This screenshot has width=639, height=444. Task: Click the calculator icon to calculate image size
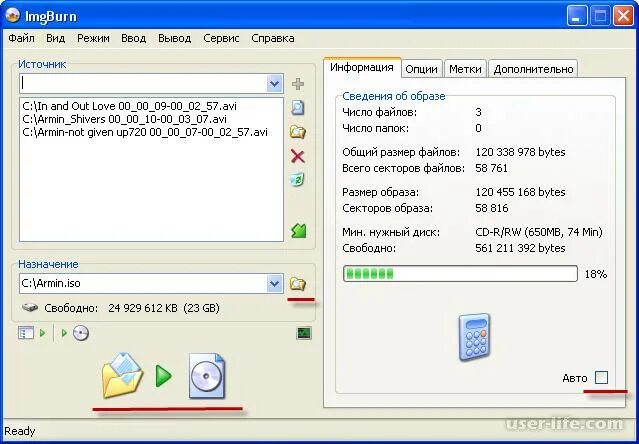coord(474,337)
